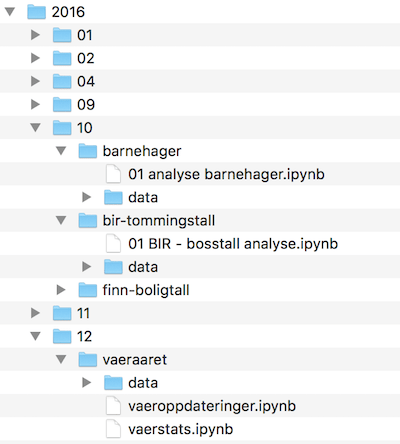
Task: Select the vaeraaret folder name
Action: pyautogui.click(x=135, y=360)
